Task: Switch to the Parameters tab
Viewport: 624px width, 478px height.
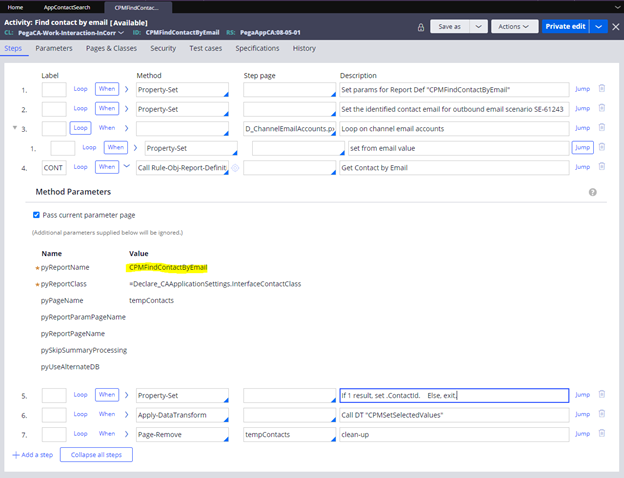Action: [53, 48]
